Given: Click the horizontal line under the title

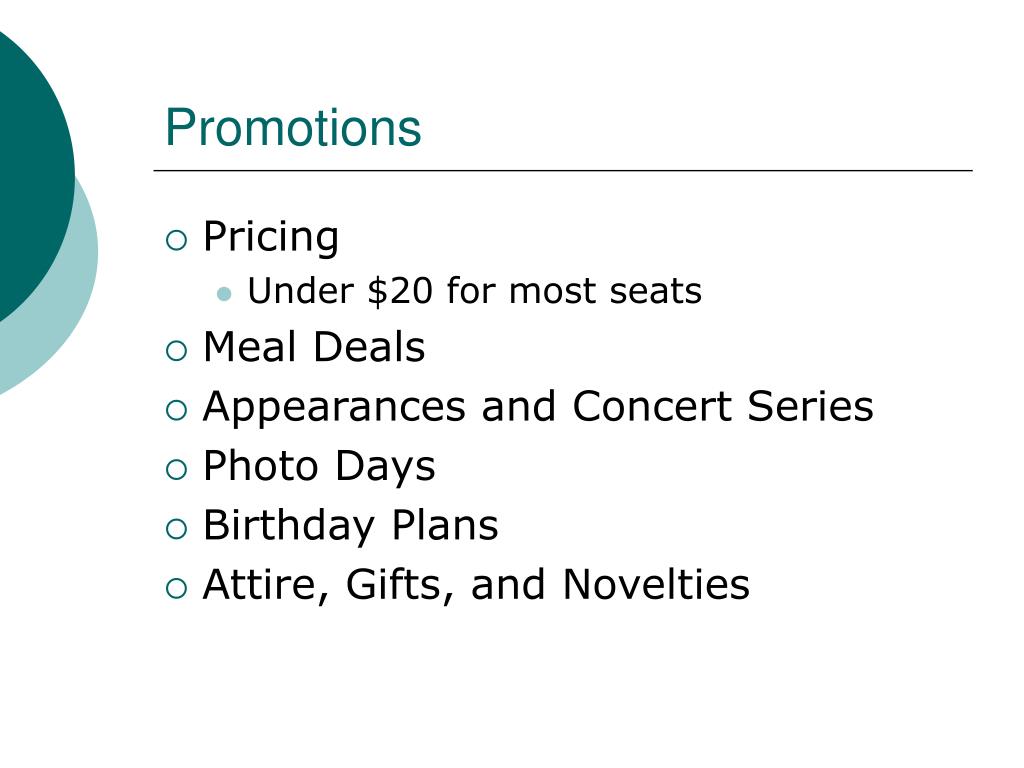Looking at the screenshot, I should pos(563,170).
